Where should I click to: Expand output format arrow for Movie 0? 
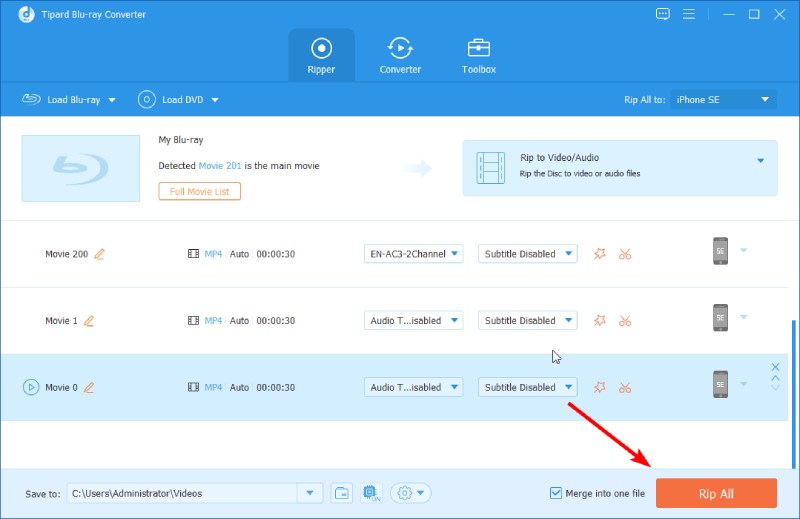click(x=743, y=384)
